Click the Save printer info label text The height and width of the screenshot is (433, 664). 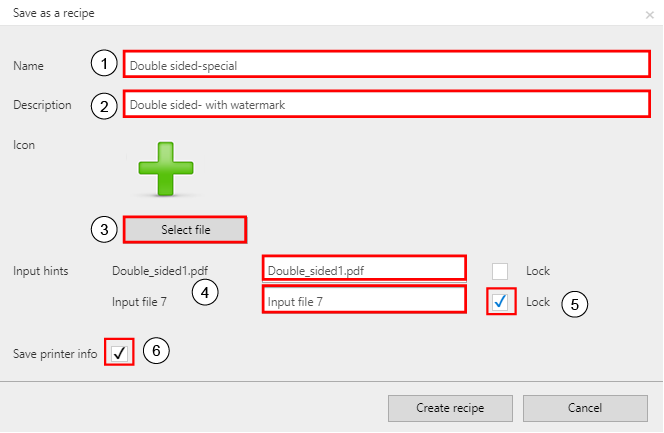[55, 353]
